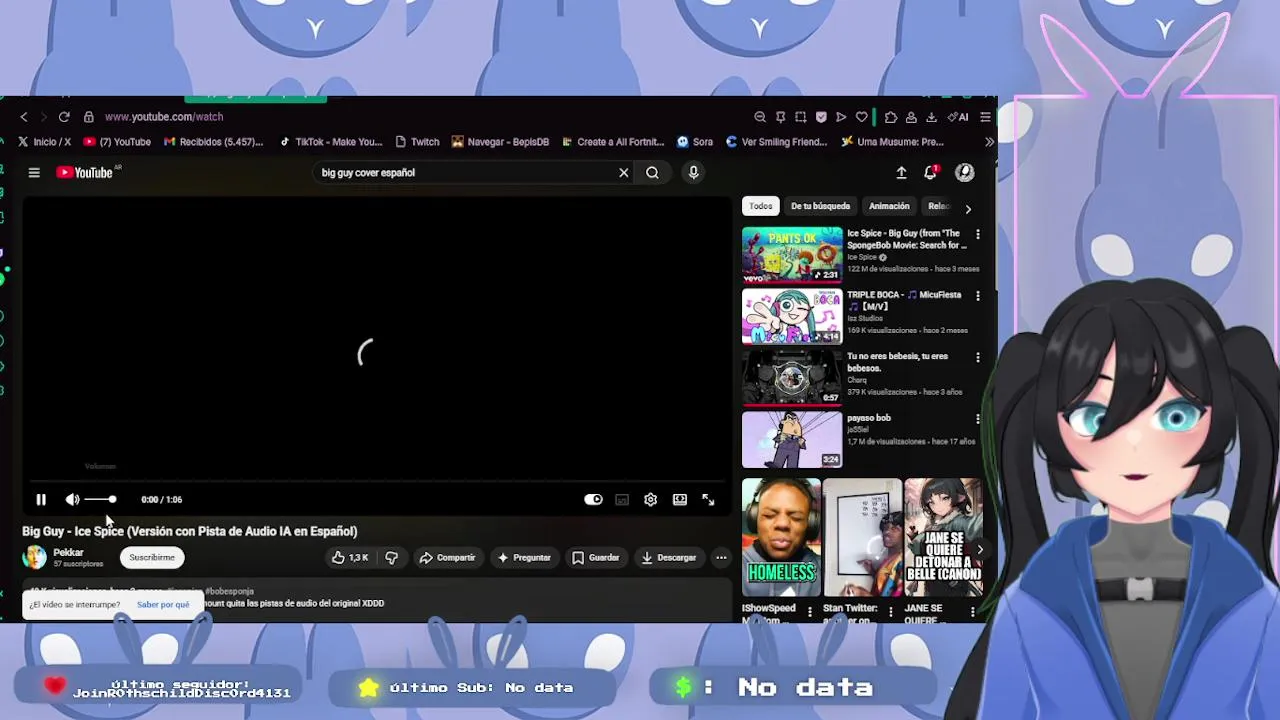
Task: Open Ice Spice Big Guy video thumbnail
Action: (792, 254)
